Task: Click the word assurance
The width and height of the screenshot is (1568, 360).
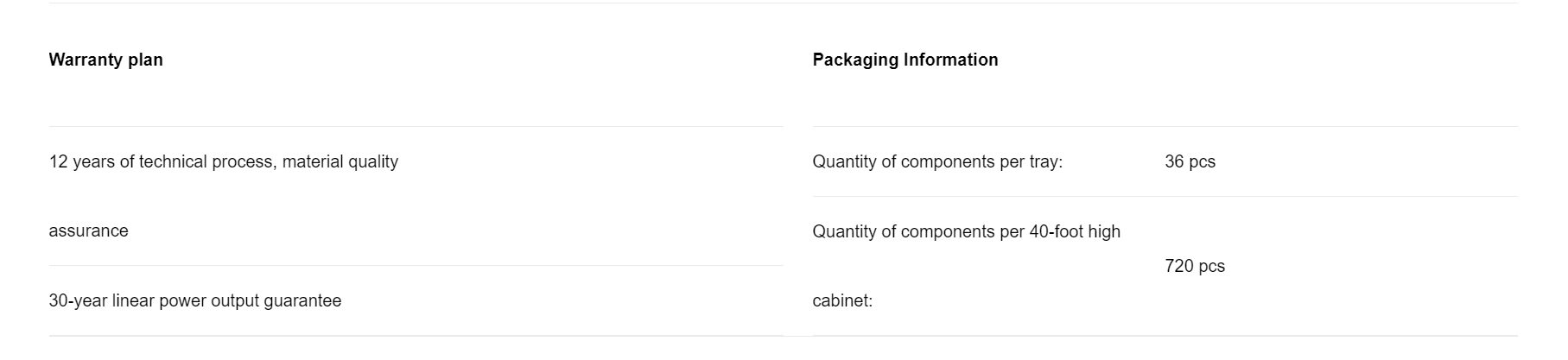Action: pyautogui.click(x=88, y=231)
